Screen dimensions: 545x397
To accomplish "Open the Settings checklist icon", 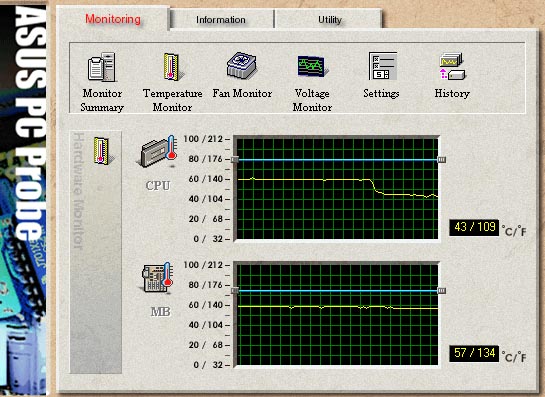I will click(x=382, y=66).
